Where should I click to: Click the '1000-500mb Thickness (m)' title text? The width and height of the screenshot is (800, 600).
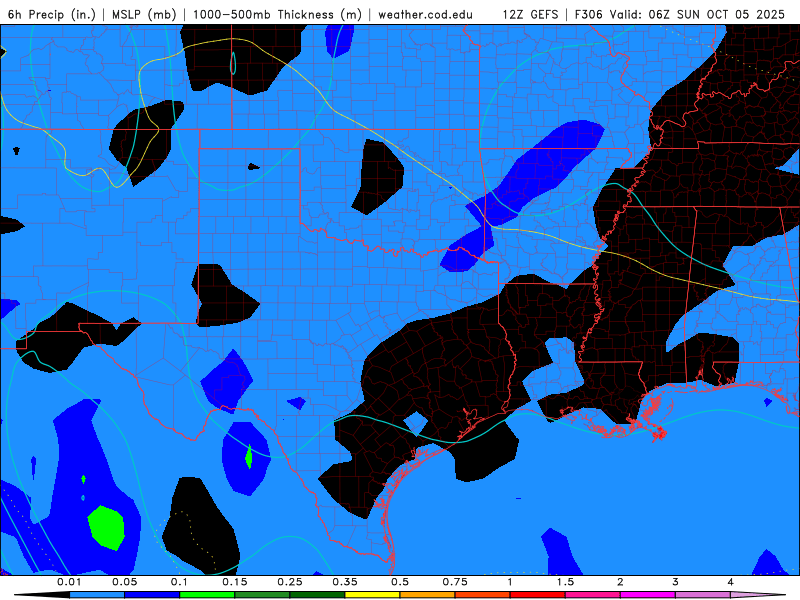coord(277,14)
